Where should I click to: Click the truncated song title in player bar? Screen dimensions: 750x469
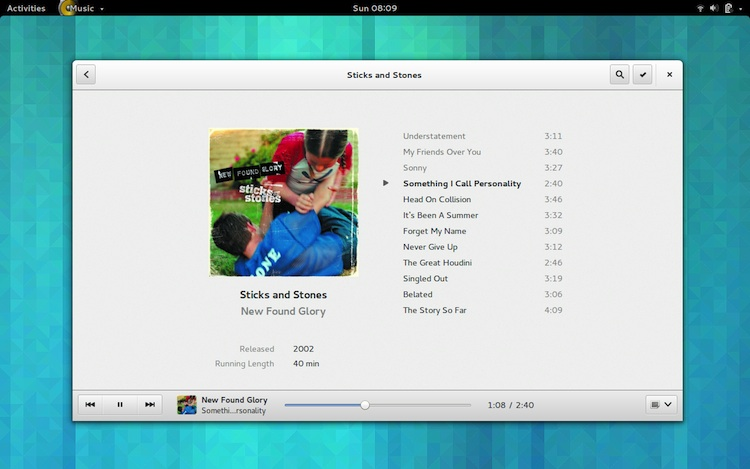coord(233,411)
